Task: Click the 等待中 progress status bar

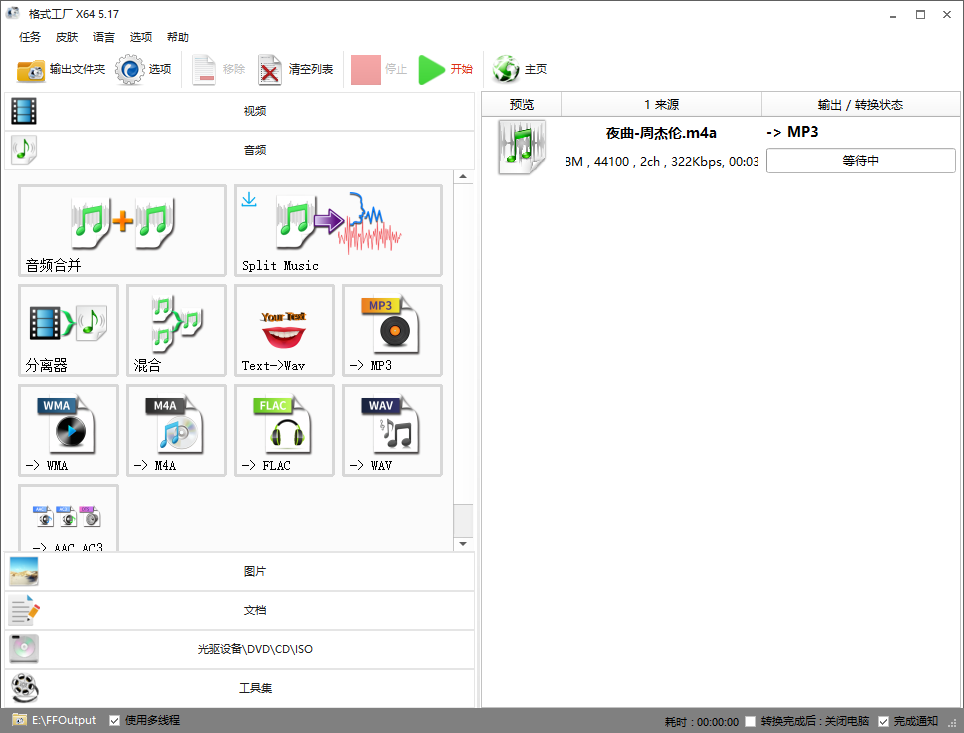Action: [860, 160]
